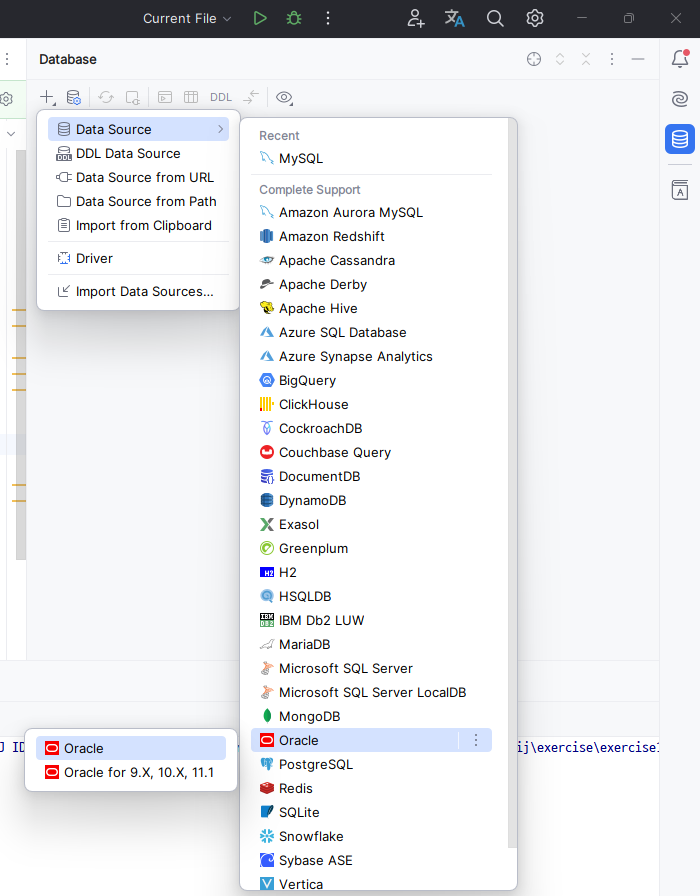This screenshot has width=700, height=896.
Task: Open the translation book sidebar icon
Action: [x=679, y=190]
